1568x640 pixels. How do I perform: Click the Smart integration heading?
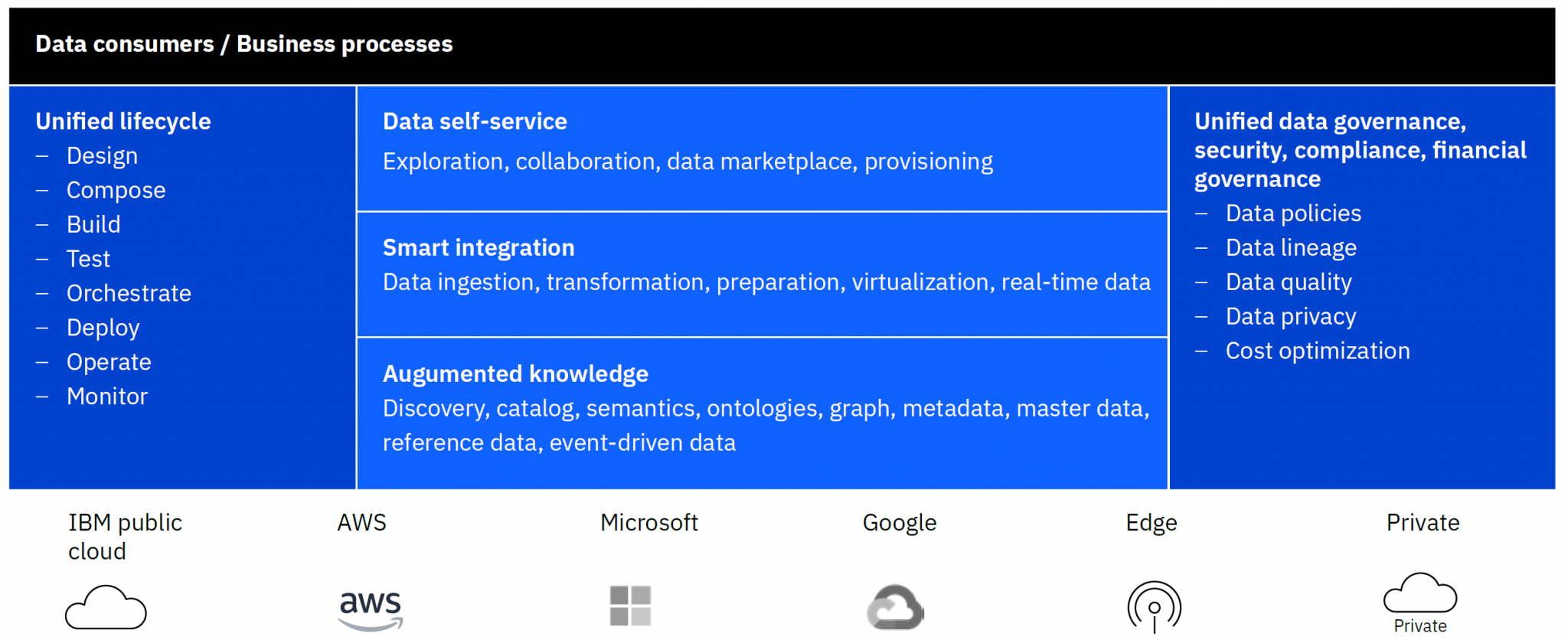pyautogui.click(x=479, y=248)
